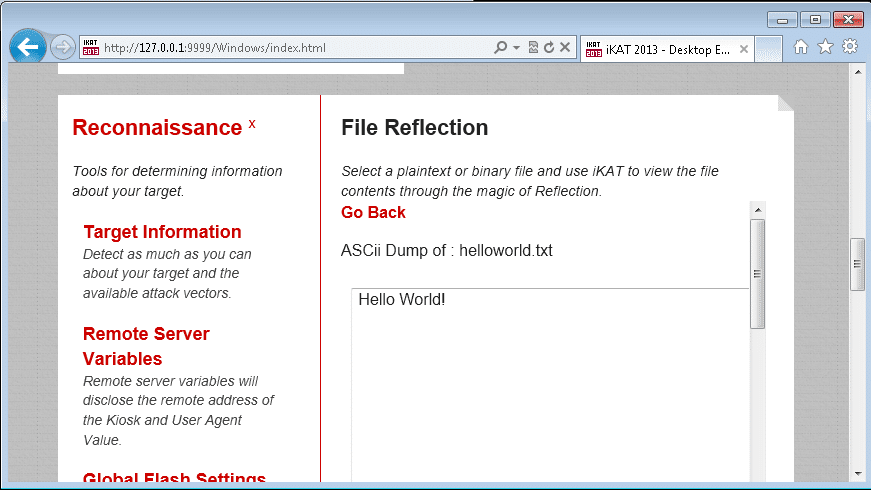Image resolution: width=871 pixels, height=490 pixels.
Task: Open the address bar autocomplete dropdown arrow
Action: click(x=517, y=48)
